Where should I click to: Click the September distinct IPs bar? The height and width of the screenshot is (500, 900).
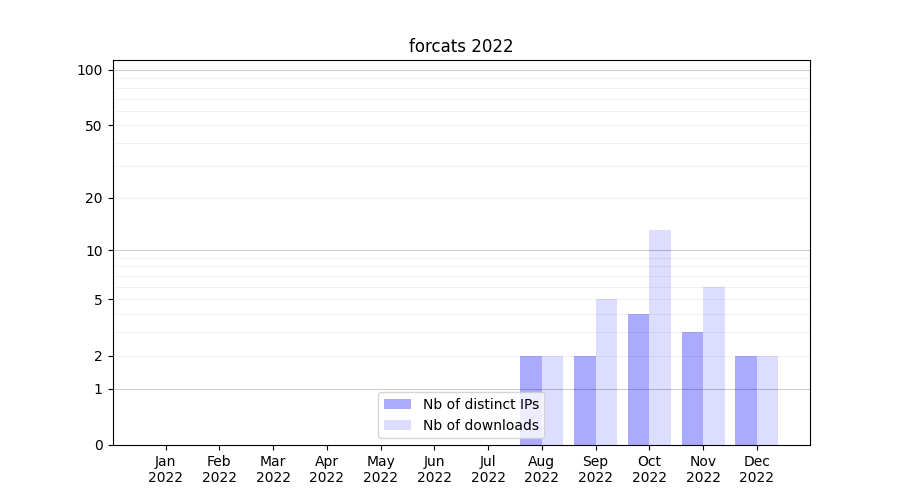(584, 400)
